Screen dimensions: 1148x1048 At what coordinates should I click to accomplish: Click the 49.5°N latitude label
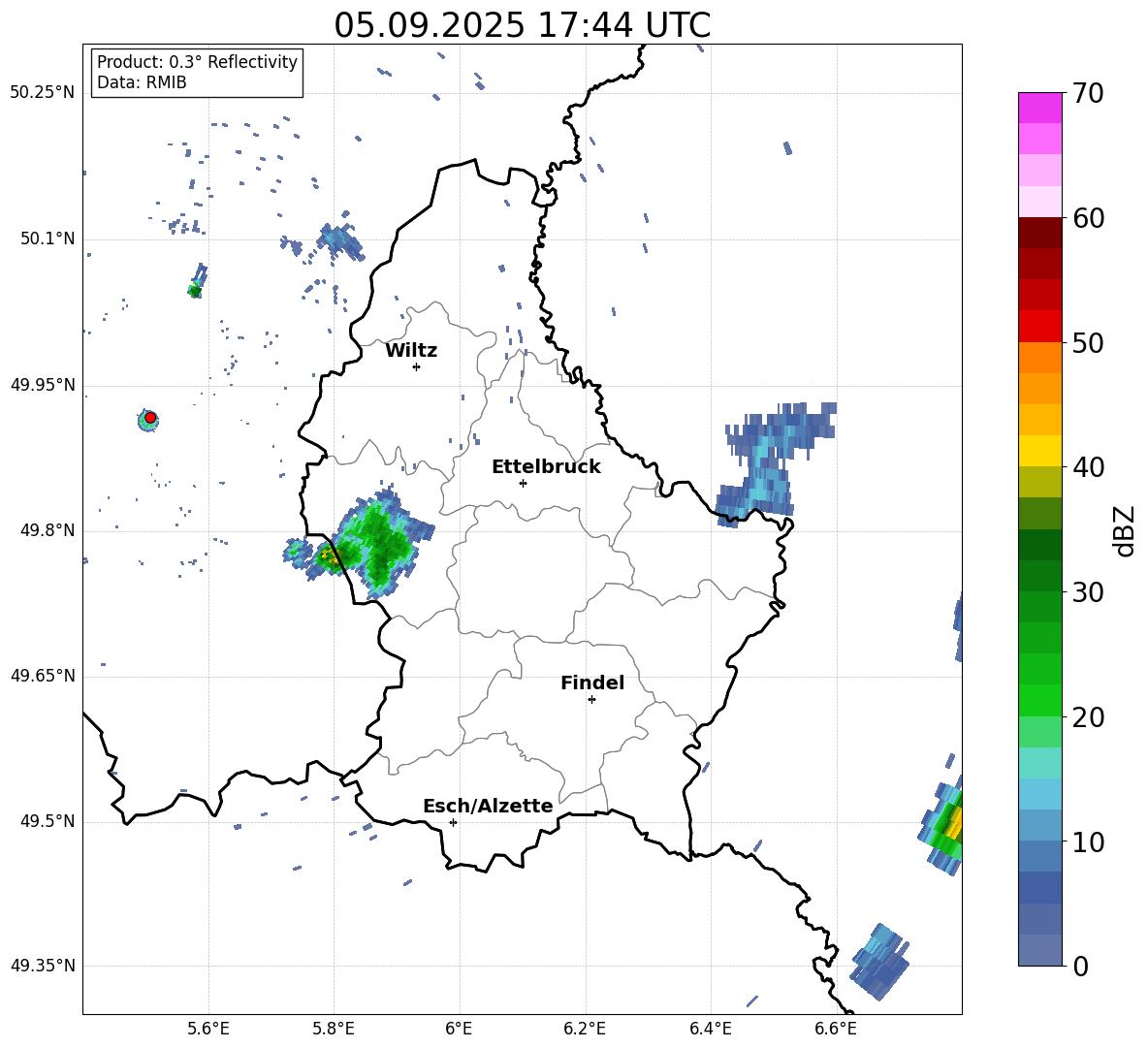48,822
